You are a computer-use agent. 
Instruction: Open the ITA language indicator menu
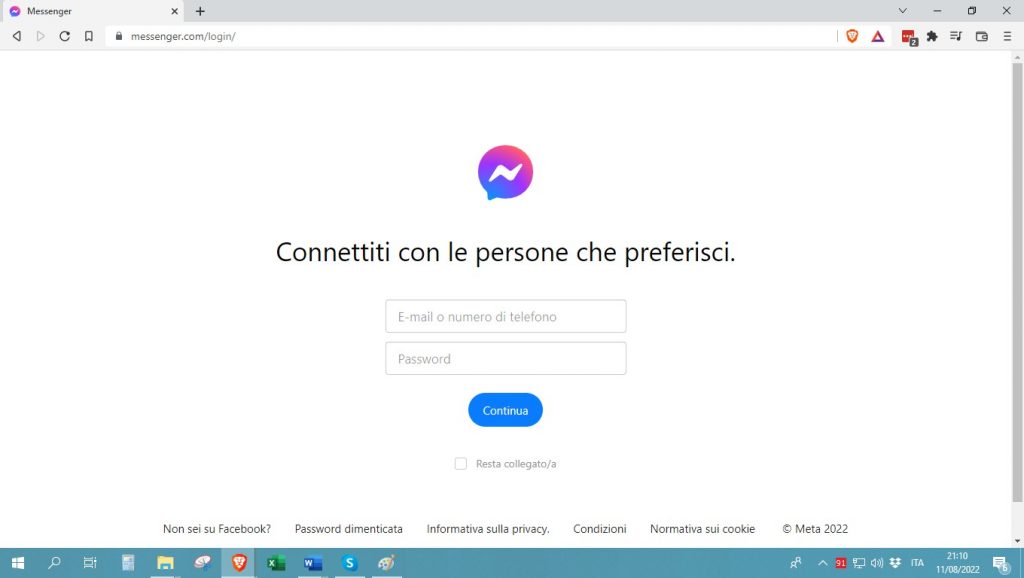pos(918,563)
